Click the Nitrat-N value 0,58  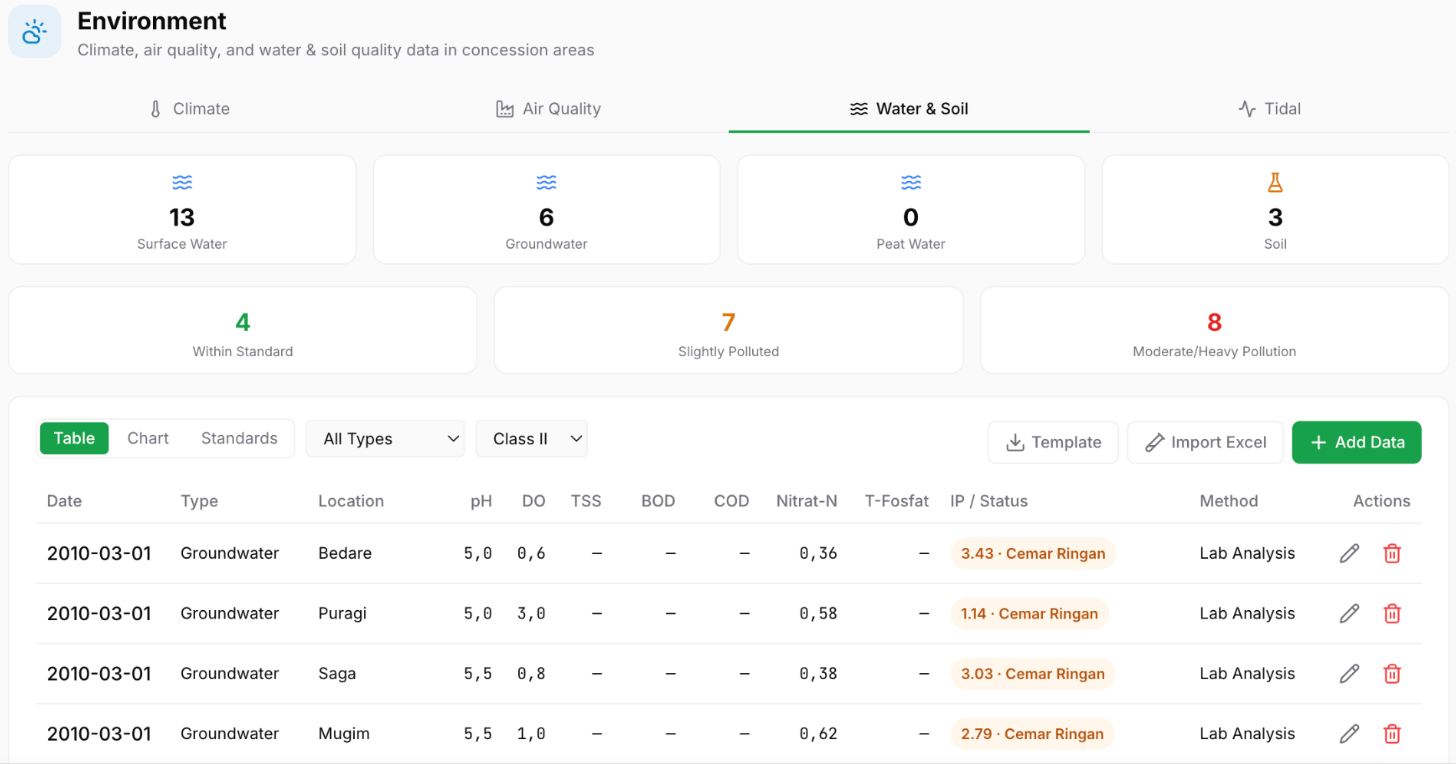[x=819, y=613]
